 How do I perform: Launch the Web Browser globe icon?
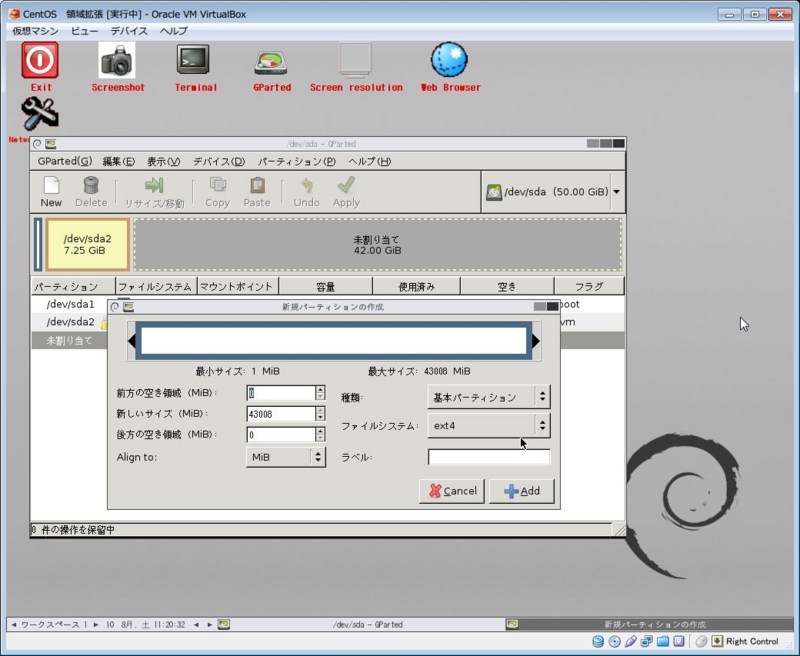(449, 60)
